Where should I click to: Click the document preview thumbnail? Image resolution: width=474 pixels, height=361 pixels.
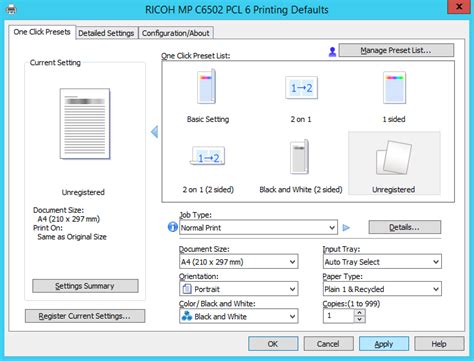[85, 124]
